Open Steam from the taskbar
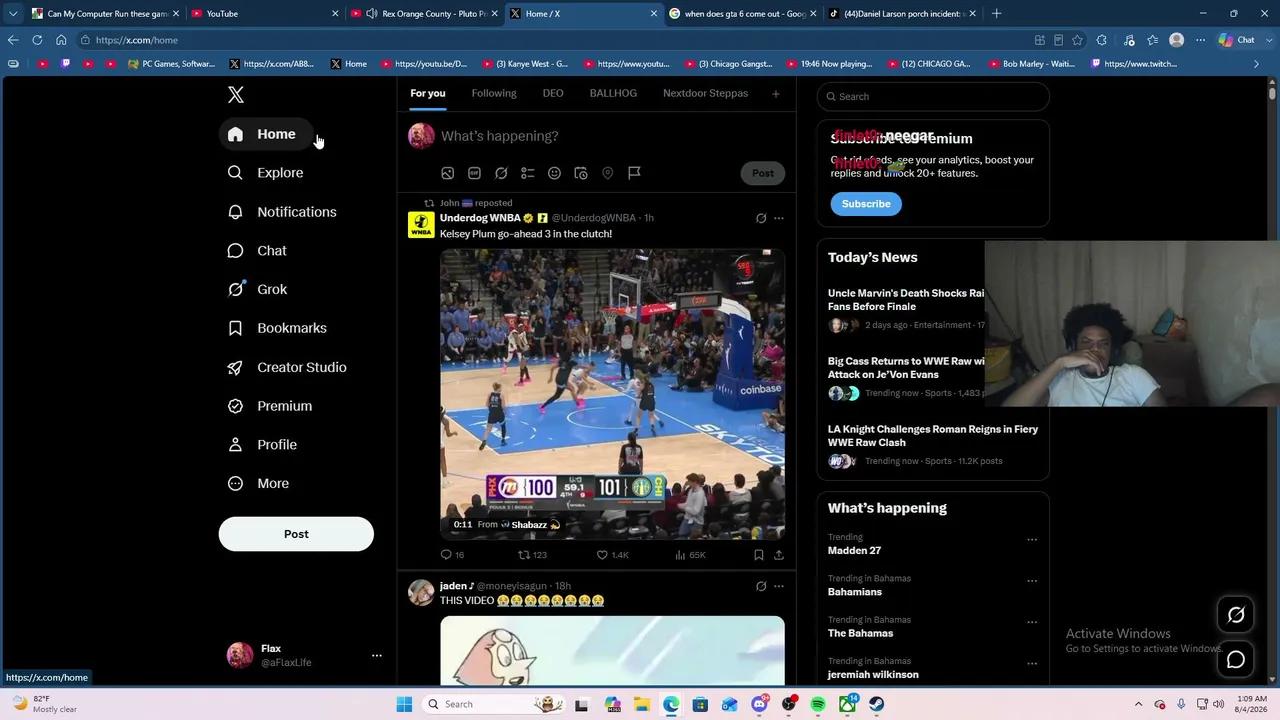This screenshot has width=1280, height=720. (876, 704)
